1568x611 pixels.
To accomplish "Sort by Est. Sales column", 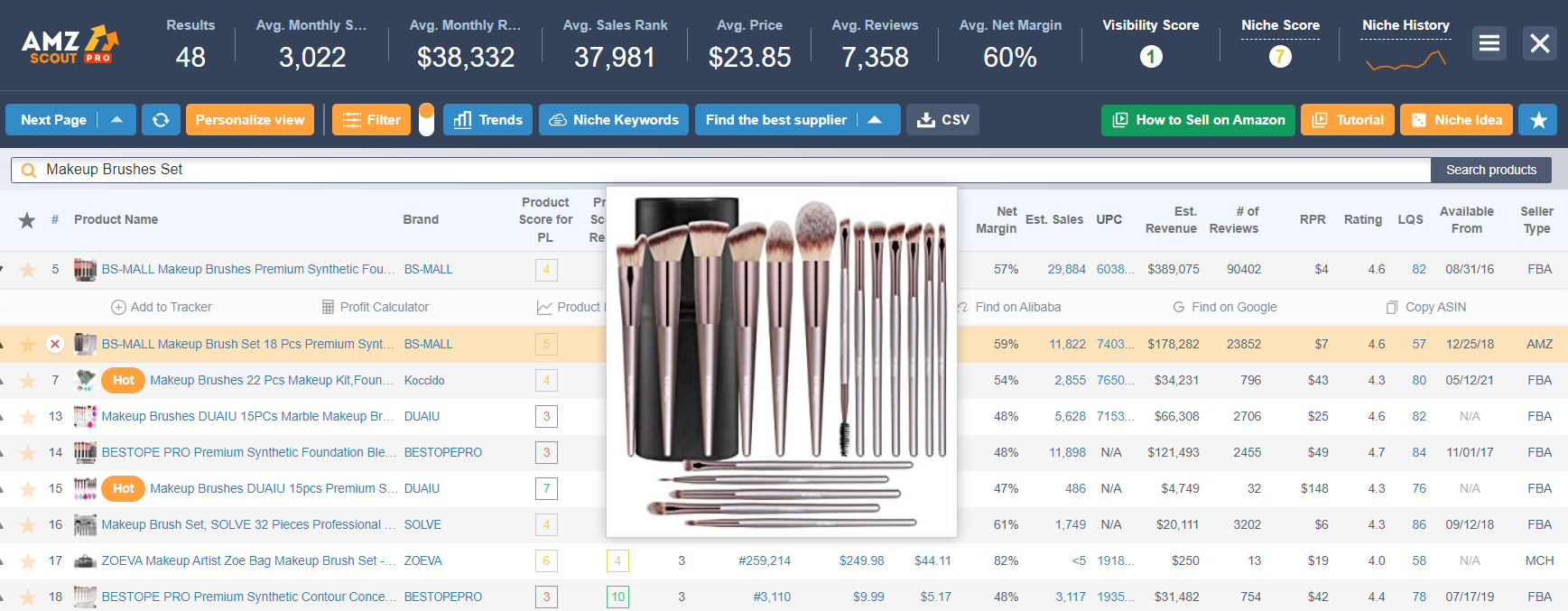I will pos(1054,219).
